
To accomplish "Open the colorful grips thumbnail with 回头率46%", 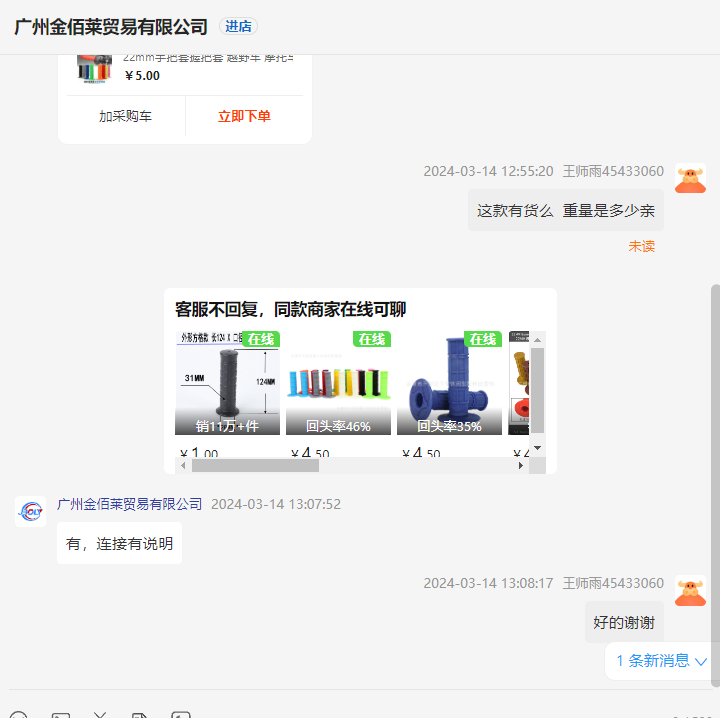I will pyautogui.click(x=338, y=383).
